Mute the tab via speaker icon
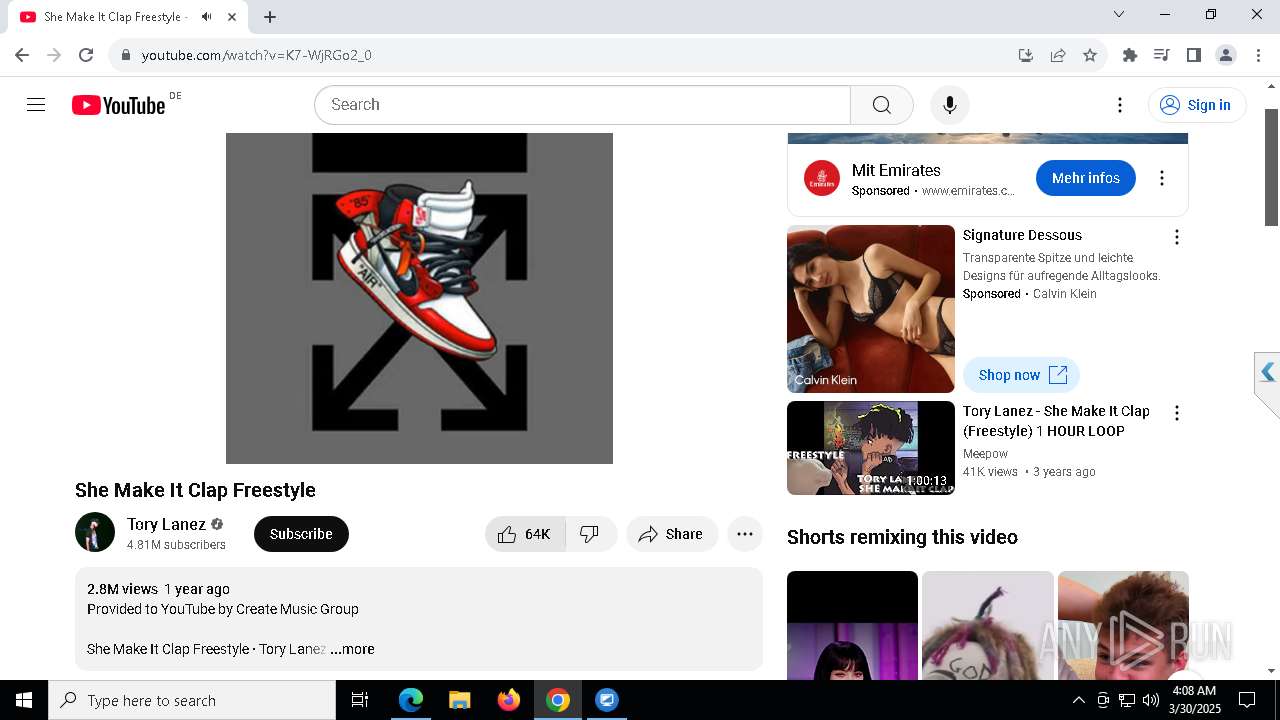The height and width of the screenshot is (720, 1280). [x=206, y=17]
